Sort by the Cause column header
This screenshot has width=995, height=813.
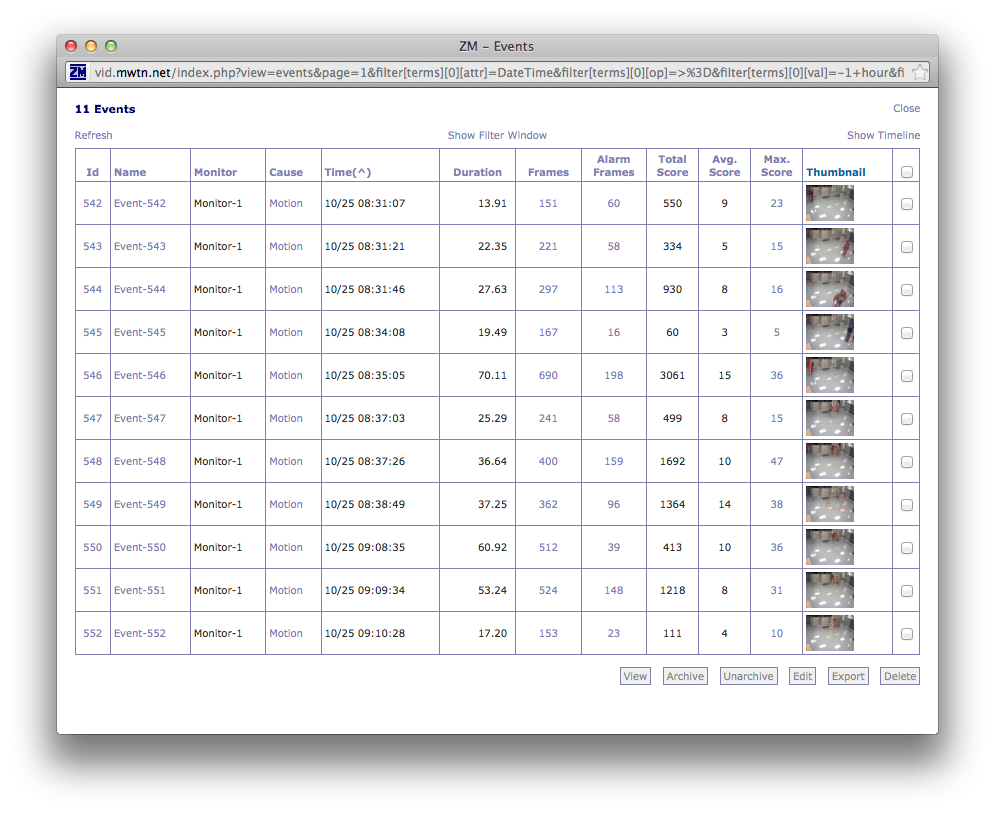pos(286,172)
